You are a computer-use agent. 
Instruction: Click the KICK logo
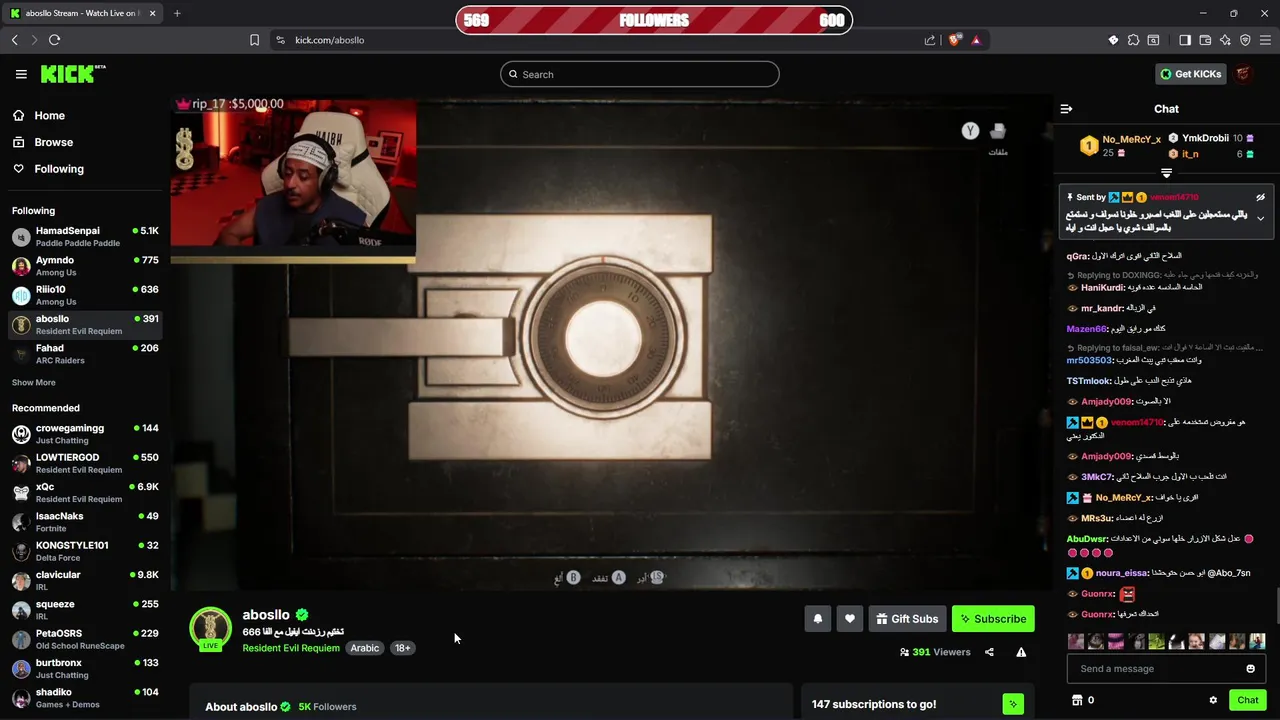coord(72,74)
